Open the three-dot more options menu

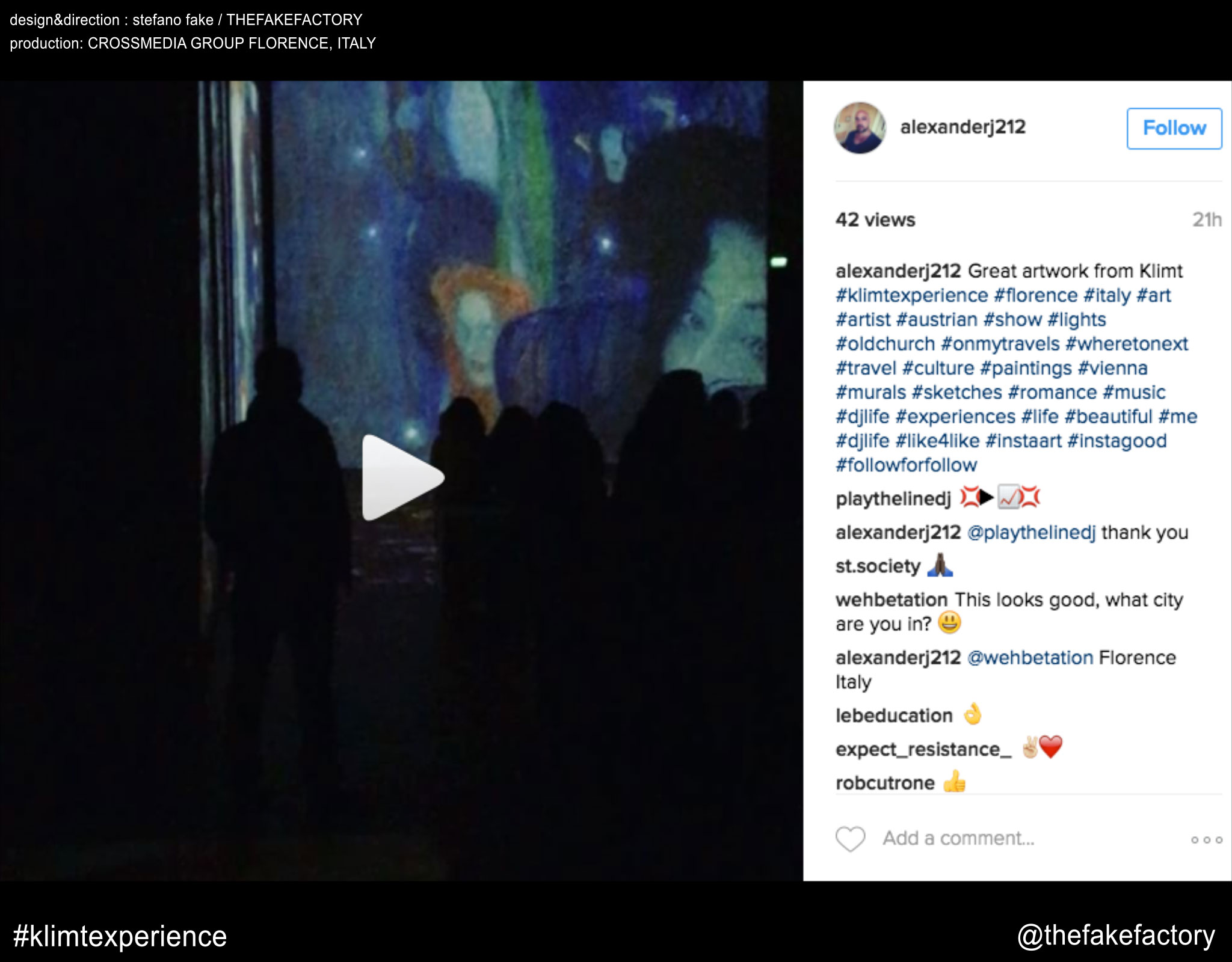coord(1206,840)
